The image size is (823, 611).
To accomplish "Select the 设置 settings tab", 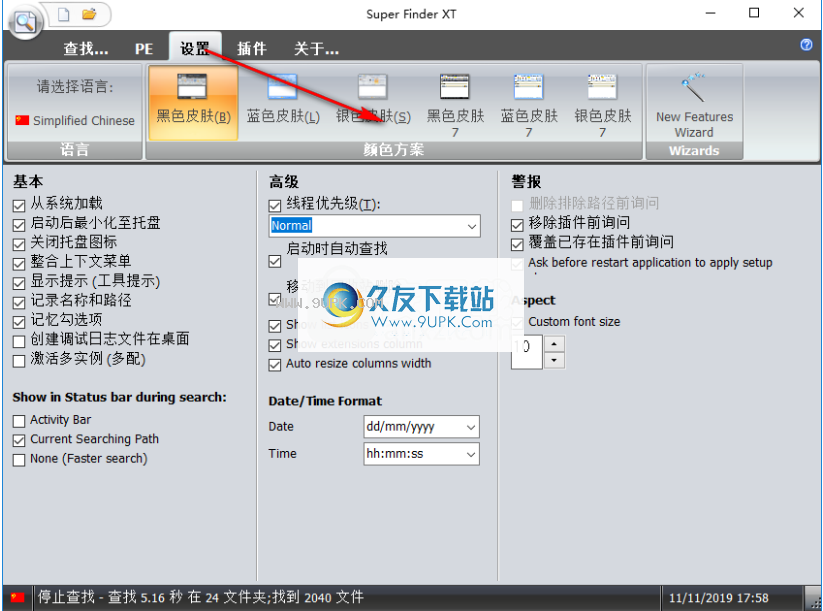I will (195, 48).
